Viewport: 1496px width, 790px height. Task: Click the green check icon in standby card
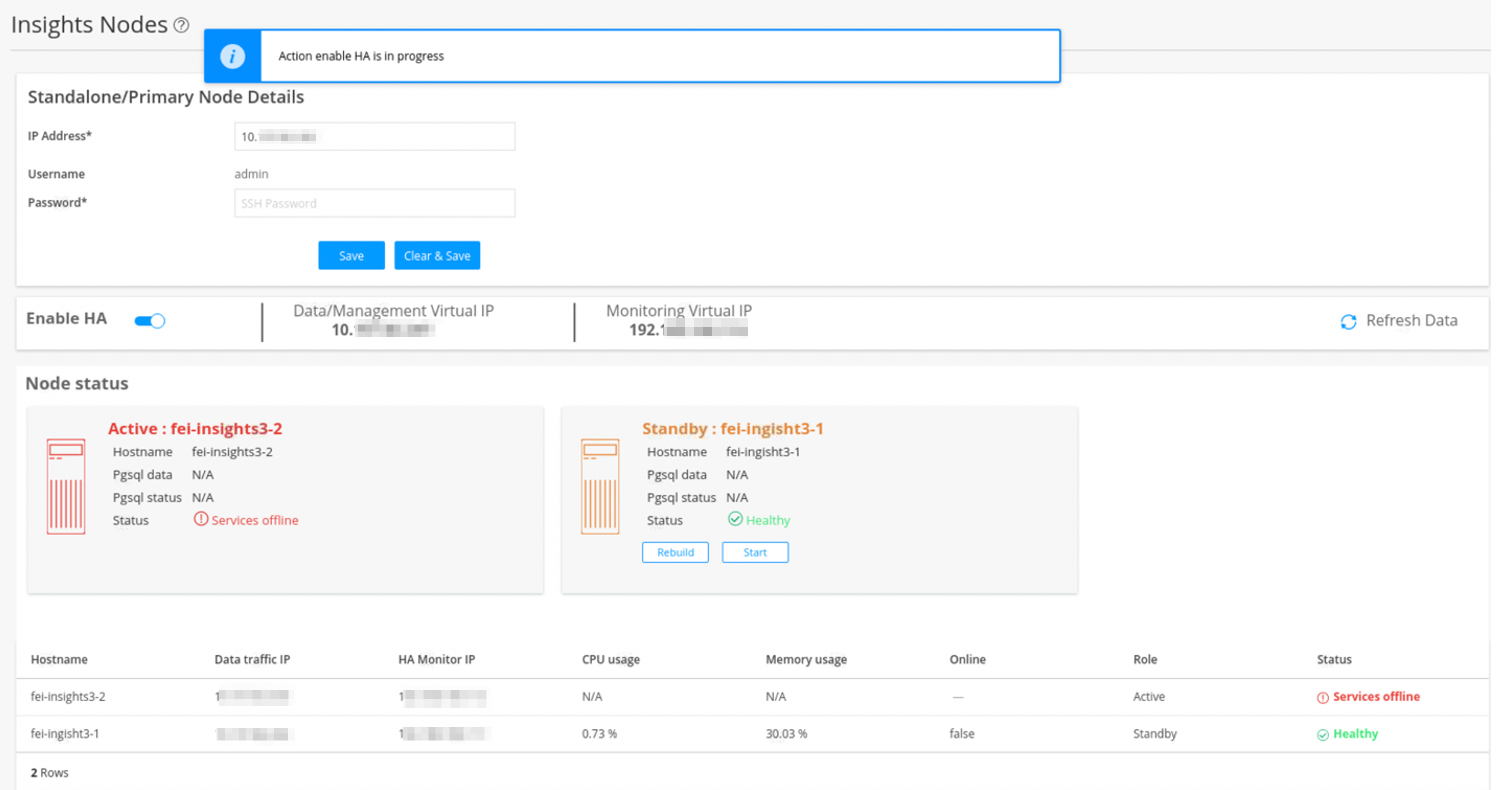tap(735, 520)
